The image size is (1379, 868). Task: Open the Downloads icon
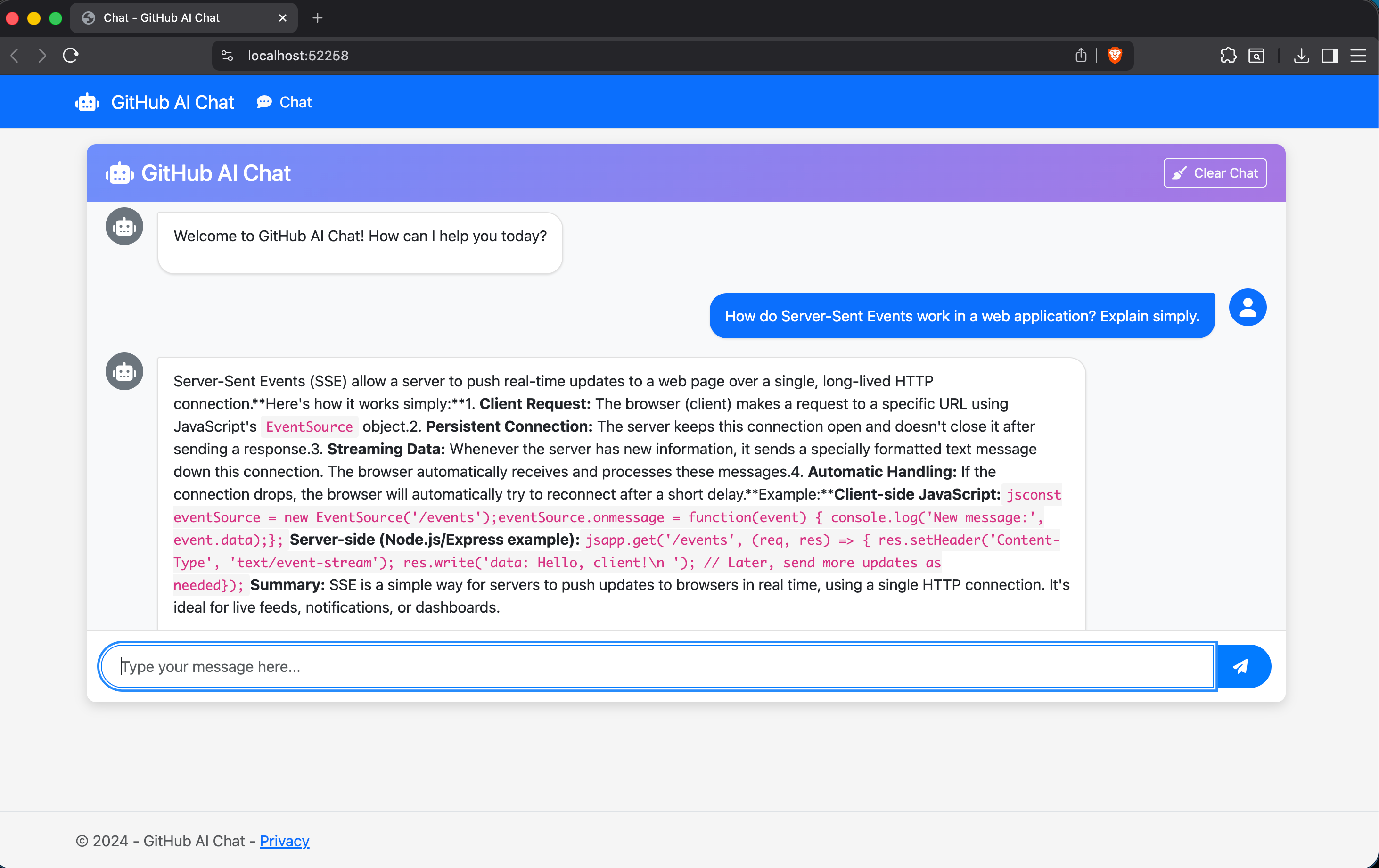(x=1302, y=56)
